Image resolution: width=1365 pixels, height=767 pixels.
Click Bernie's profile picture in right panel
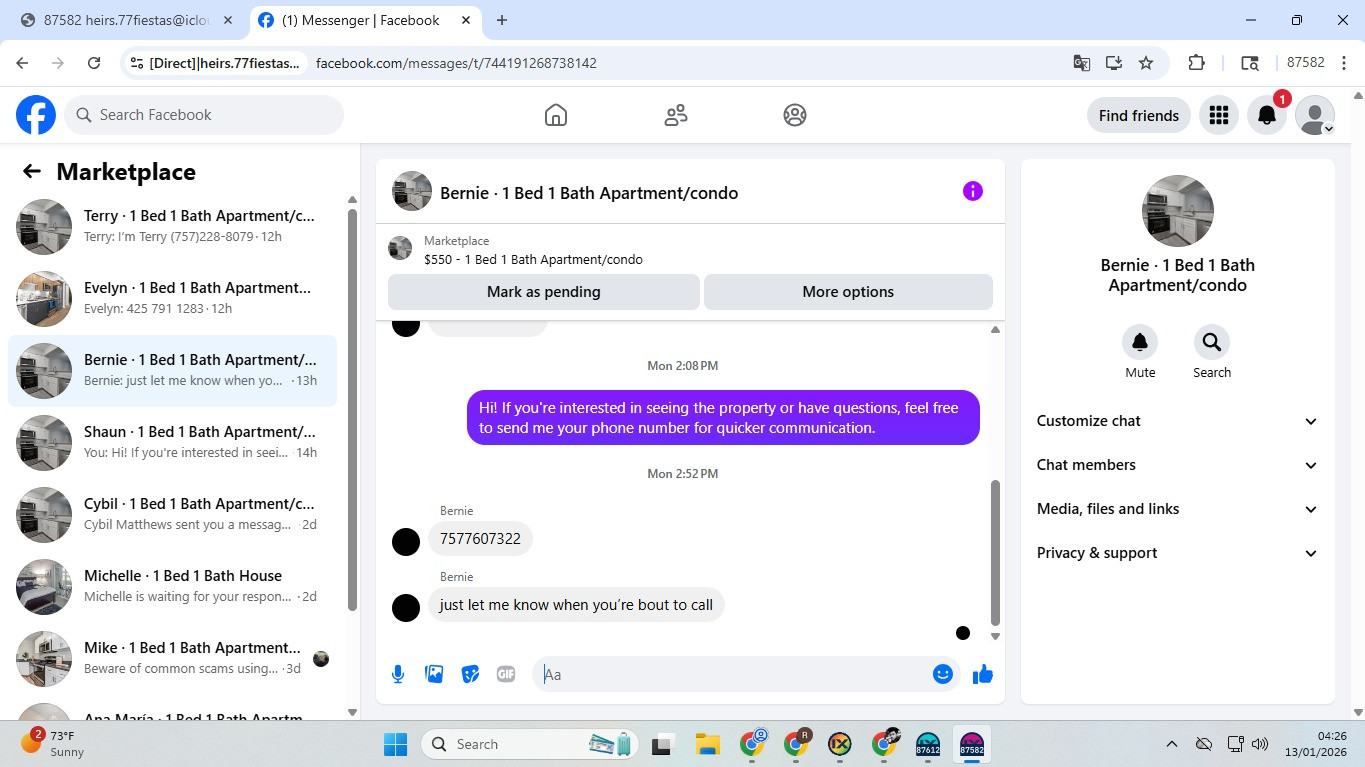pyautogui.click(x=1178, y=211)
